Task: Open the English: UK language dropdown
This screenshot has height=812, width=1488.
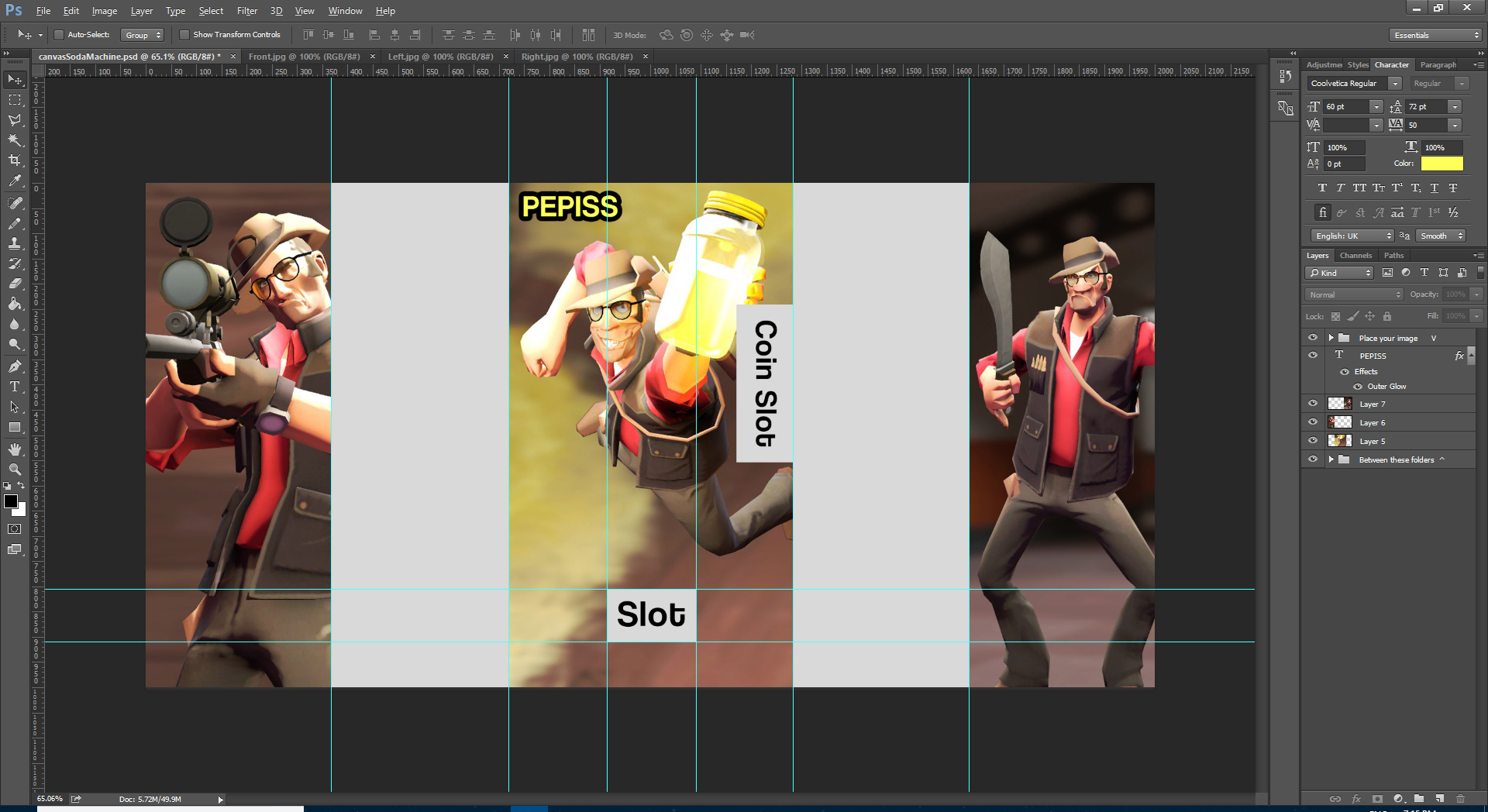Action: click(1352, 236)
